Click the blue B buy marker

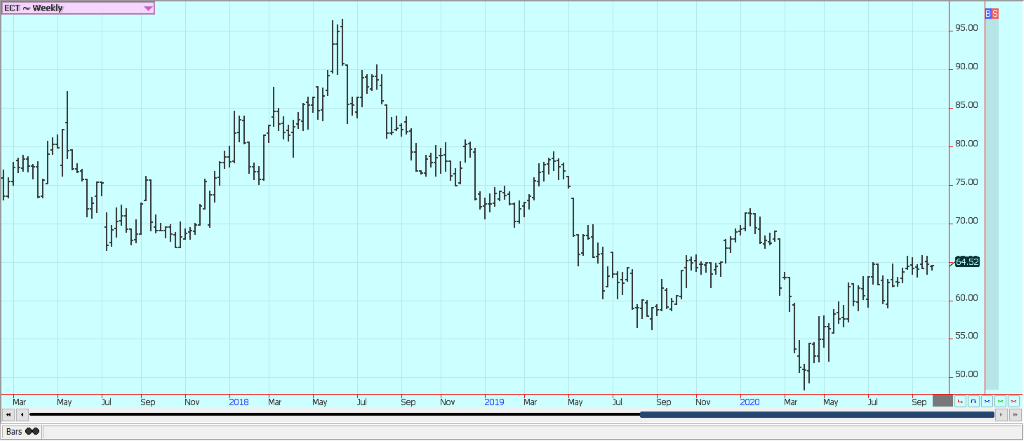pyautogui.click(x=988, y=13)
